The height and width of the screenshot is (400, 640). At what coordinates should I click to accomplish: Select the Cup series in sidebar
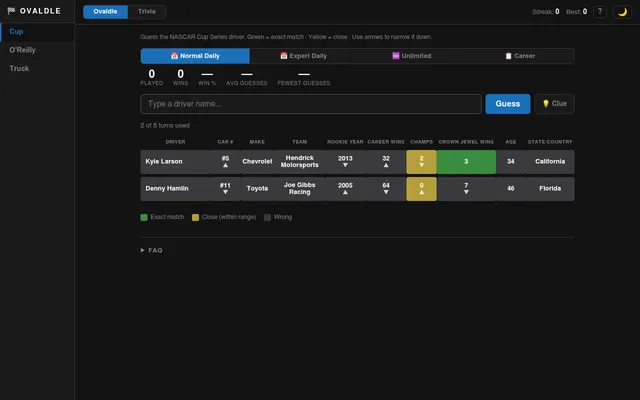37,32
